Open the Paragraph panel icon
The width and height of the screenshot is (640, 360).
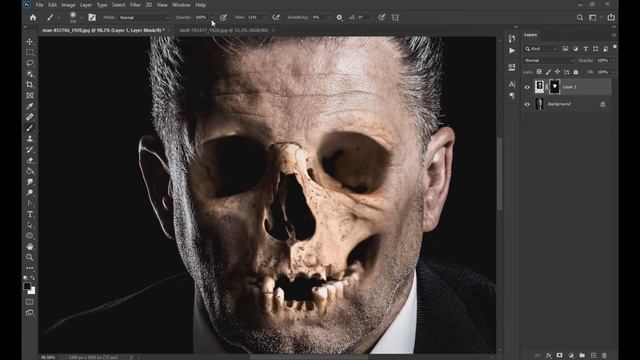[512, 96]
